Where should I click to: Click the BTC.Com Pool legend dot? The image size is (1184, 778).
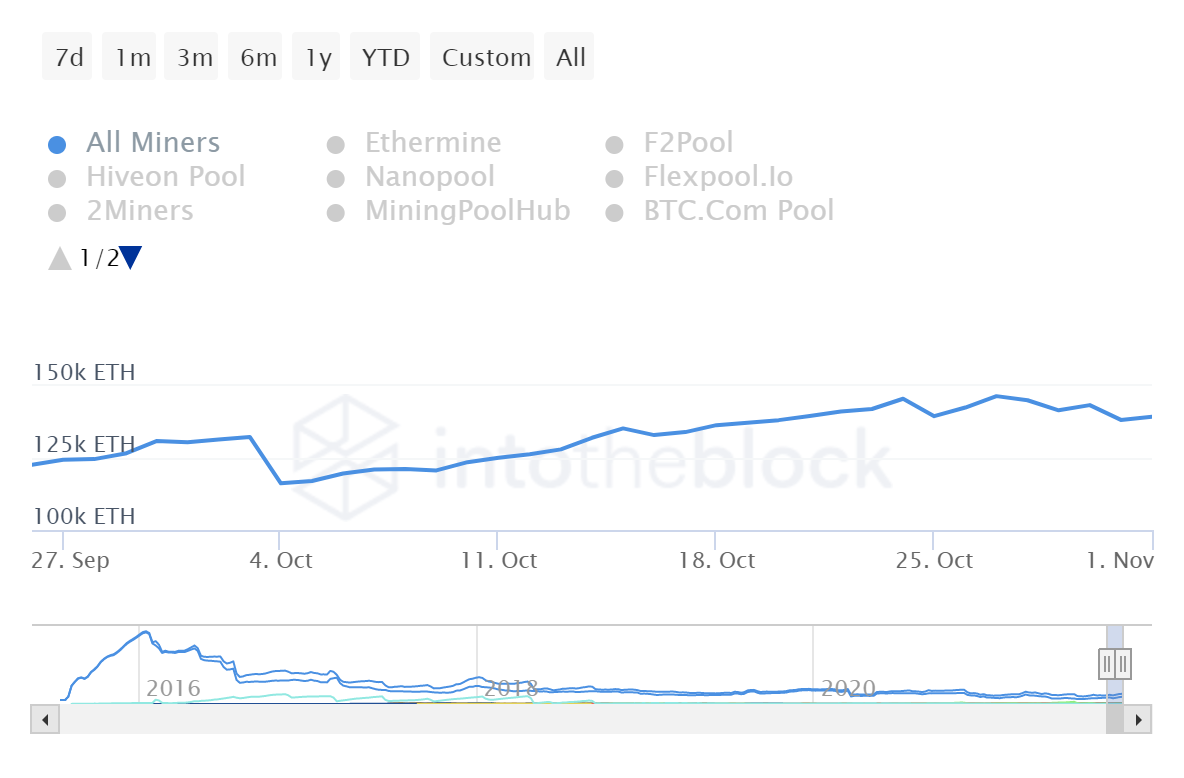615,212
